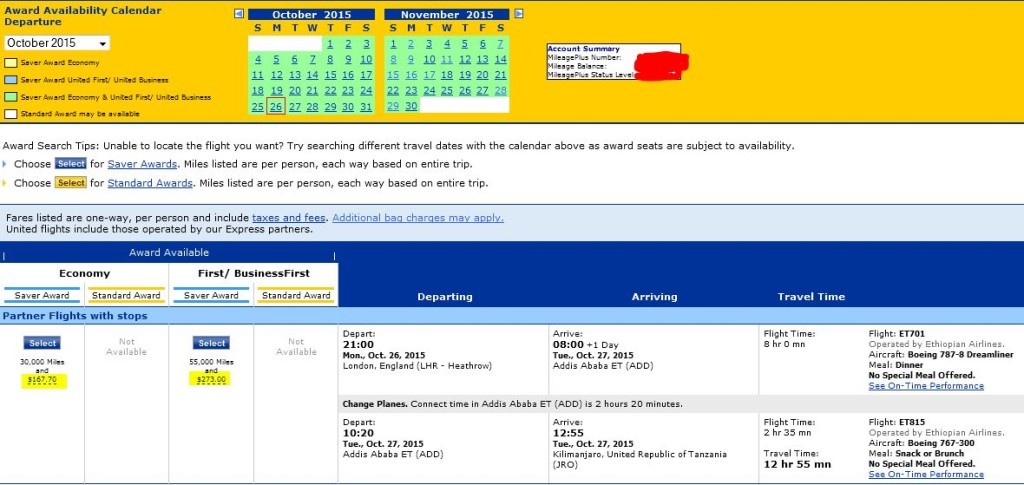Screen dimensions: 1024x485
Task: Choose October 31 in calendar
Action: [366, 107]
